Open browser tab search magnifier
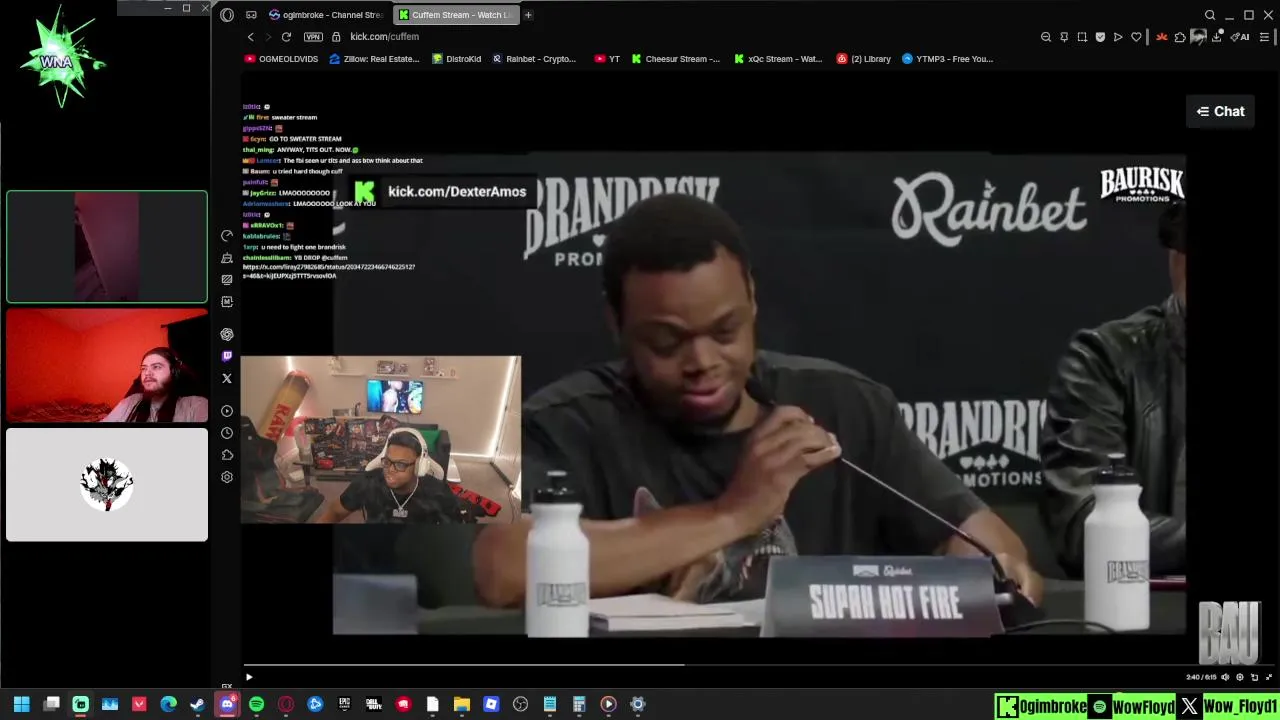Screen dimensions: 1280x720 pos(1210,15)
